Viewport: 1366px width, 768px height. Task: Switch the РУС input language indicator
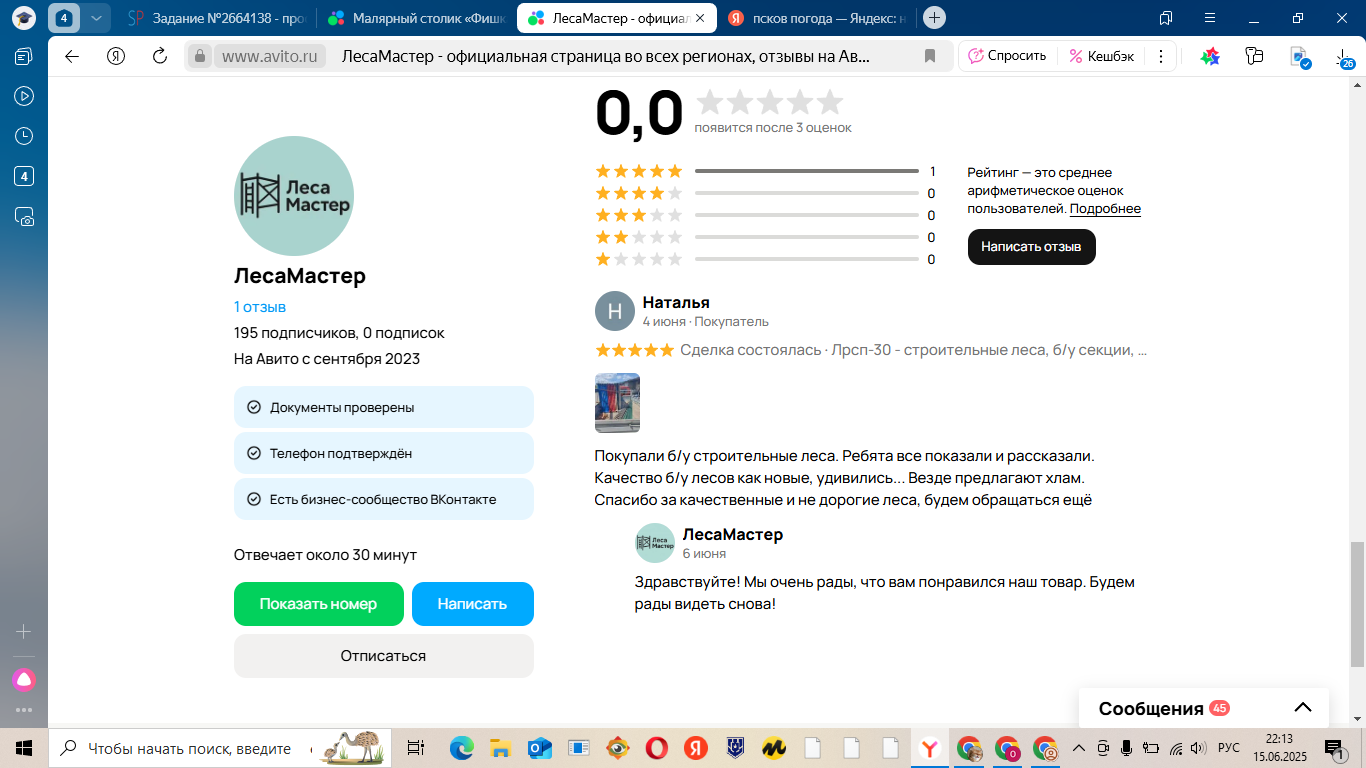coord(1229,748)
